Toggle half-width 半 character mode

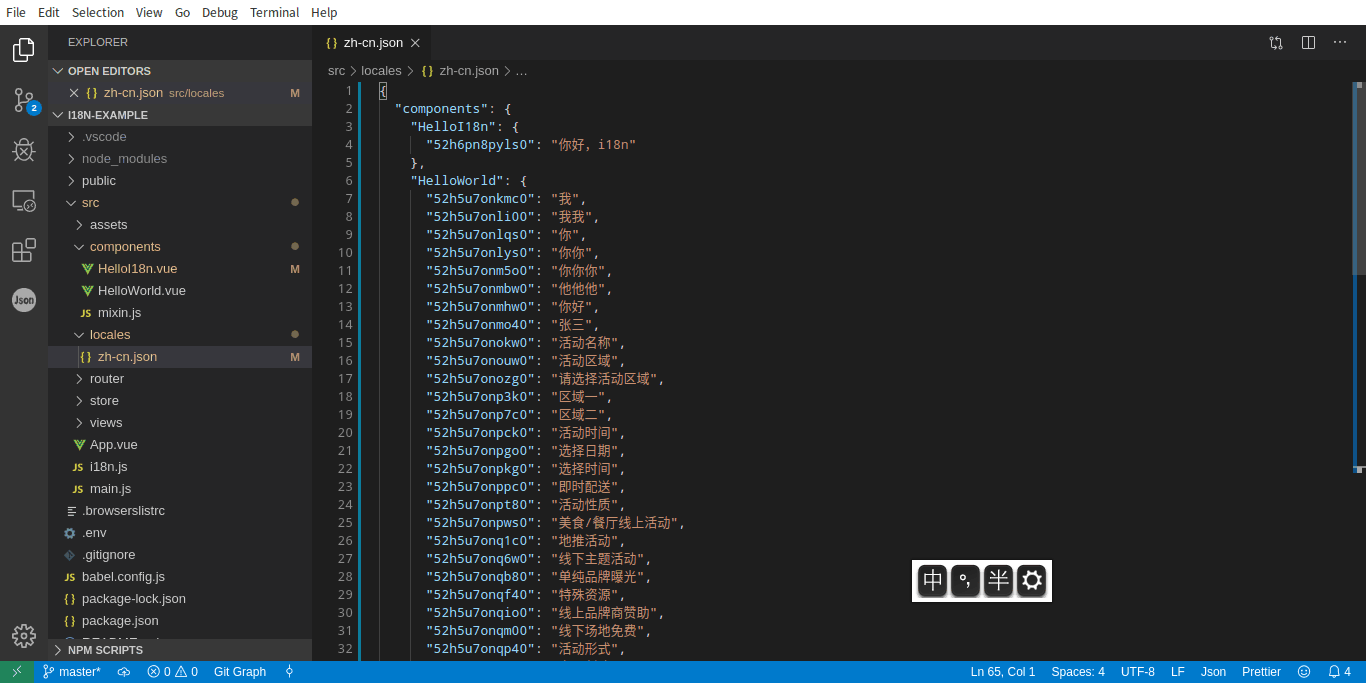point(998,580)
